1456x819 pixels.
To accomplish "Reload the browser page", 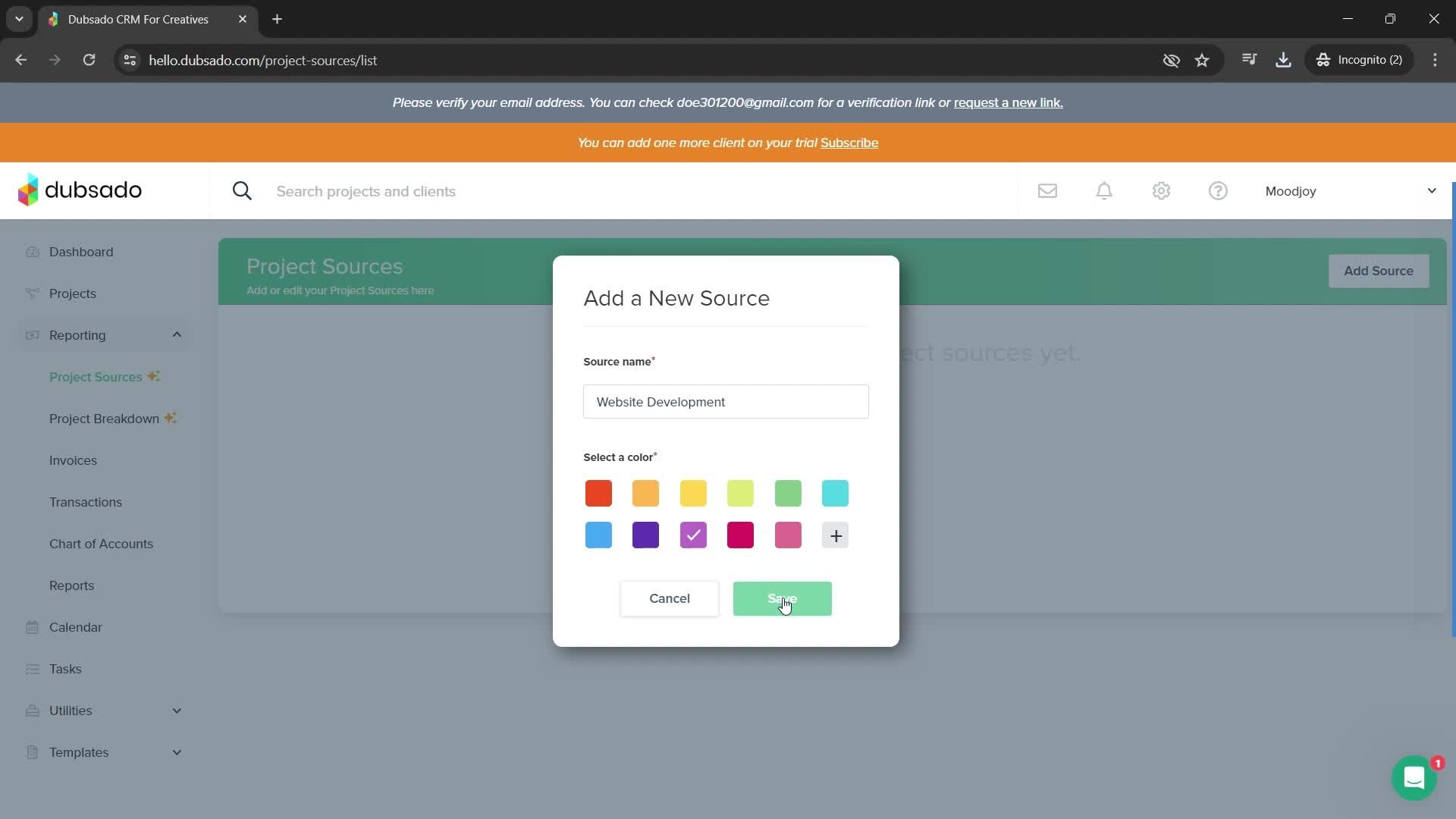I will [x=89, y=60].
